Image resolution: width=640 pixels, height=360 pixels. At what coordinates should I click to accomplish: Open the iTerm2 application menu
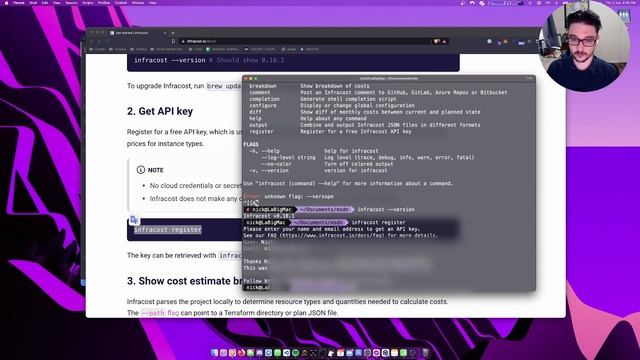[19, 2]
